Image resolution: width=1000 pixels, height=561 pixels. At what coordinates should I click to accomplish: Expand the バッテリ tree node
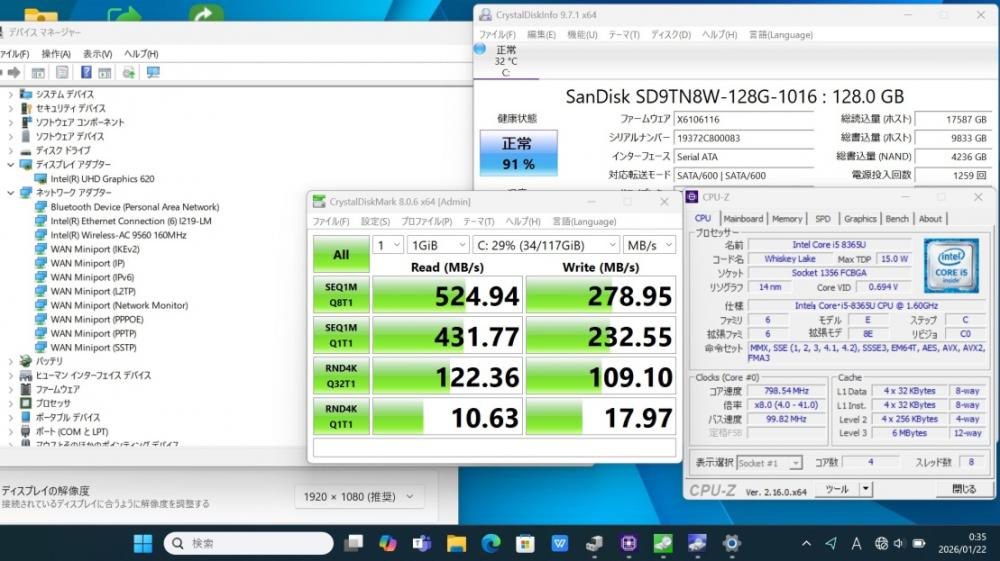[10, 361]
